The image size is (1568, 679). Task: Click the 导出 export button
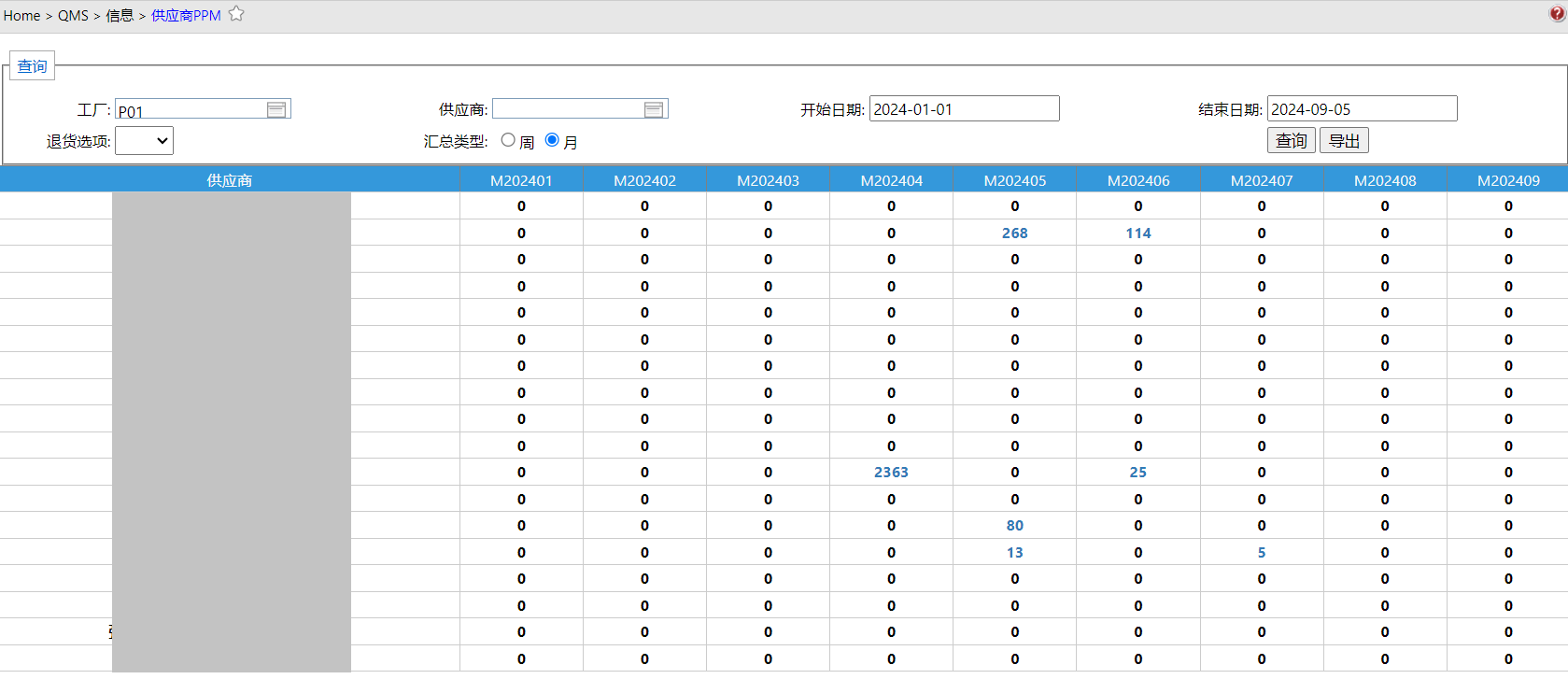(x=1344, y=140)
